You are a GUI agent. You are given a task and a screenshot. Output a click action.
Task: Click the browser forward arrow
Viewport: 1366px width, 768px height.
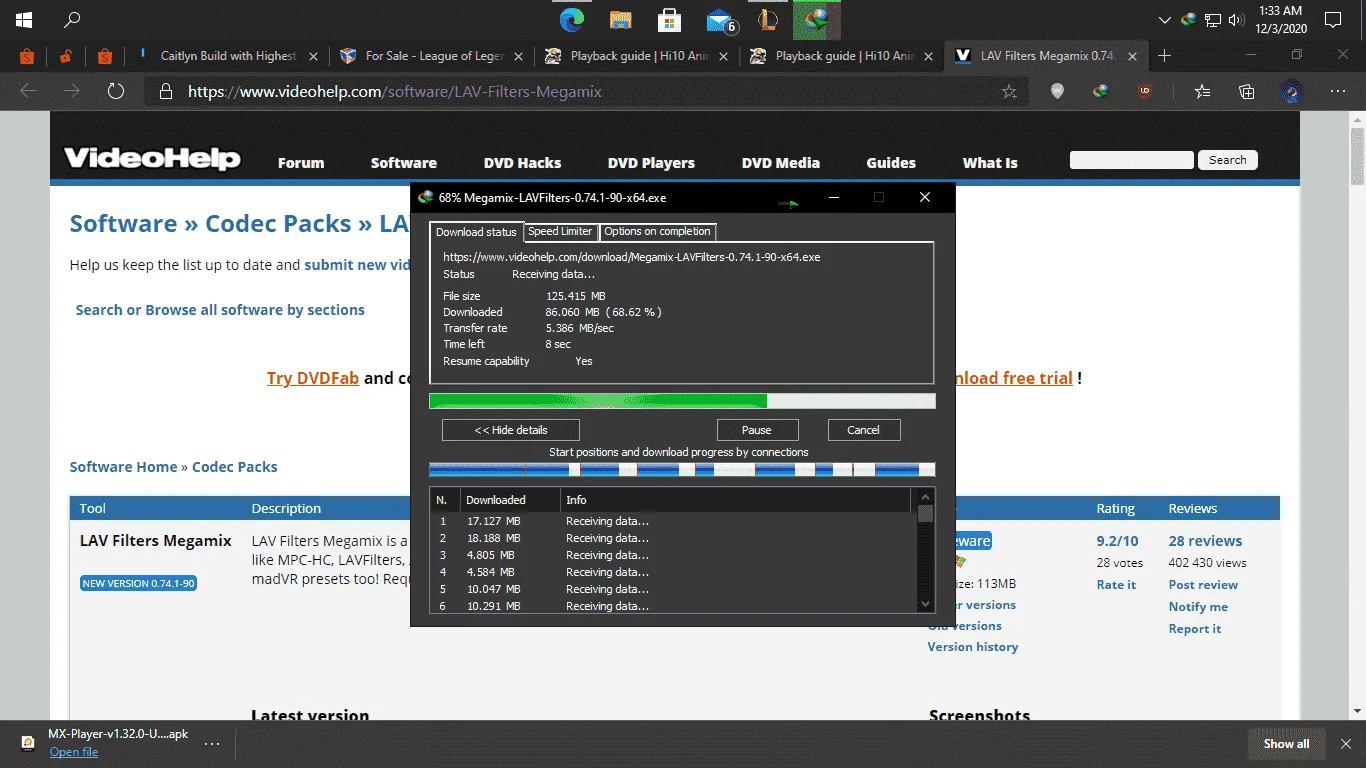[x=72, y=91]
